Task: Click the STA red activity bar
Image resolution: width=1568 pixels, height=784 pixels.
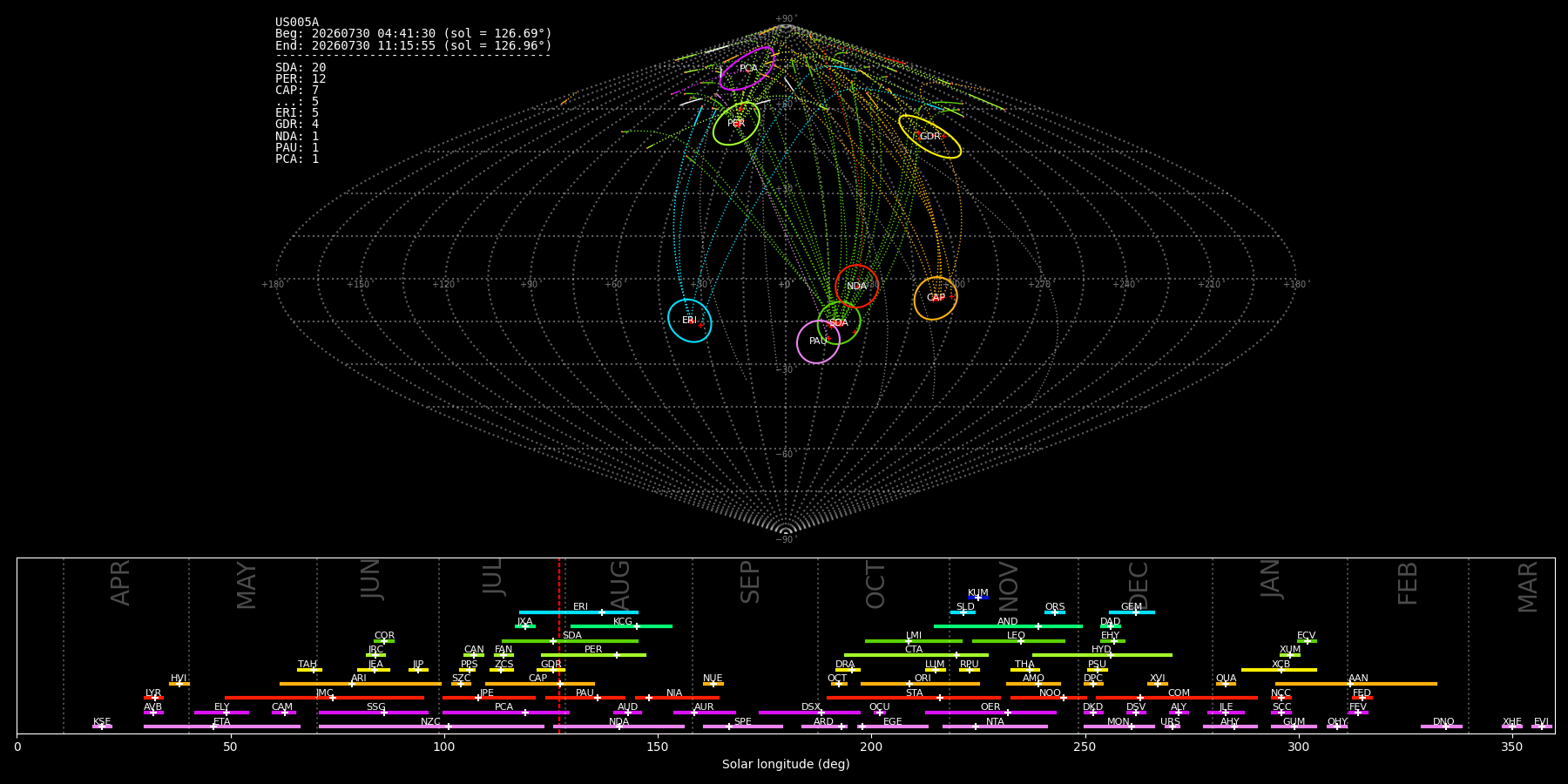Action: click(914, 698)
